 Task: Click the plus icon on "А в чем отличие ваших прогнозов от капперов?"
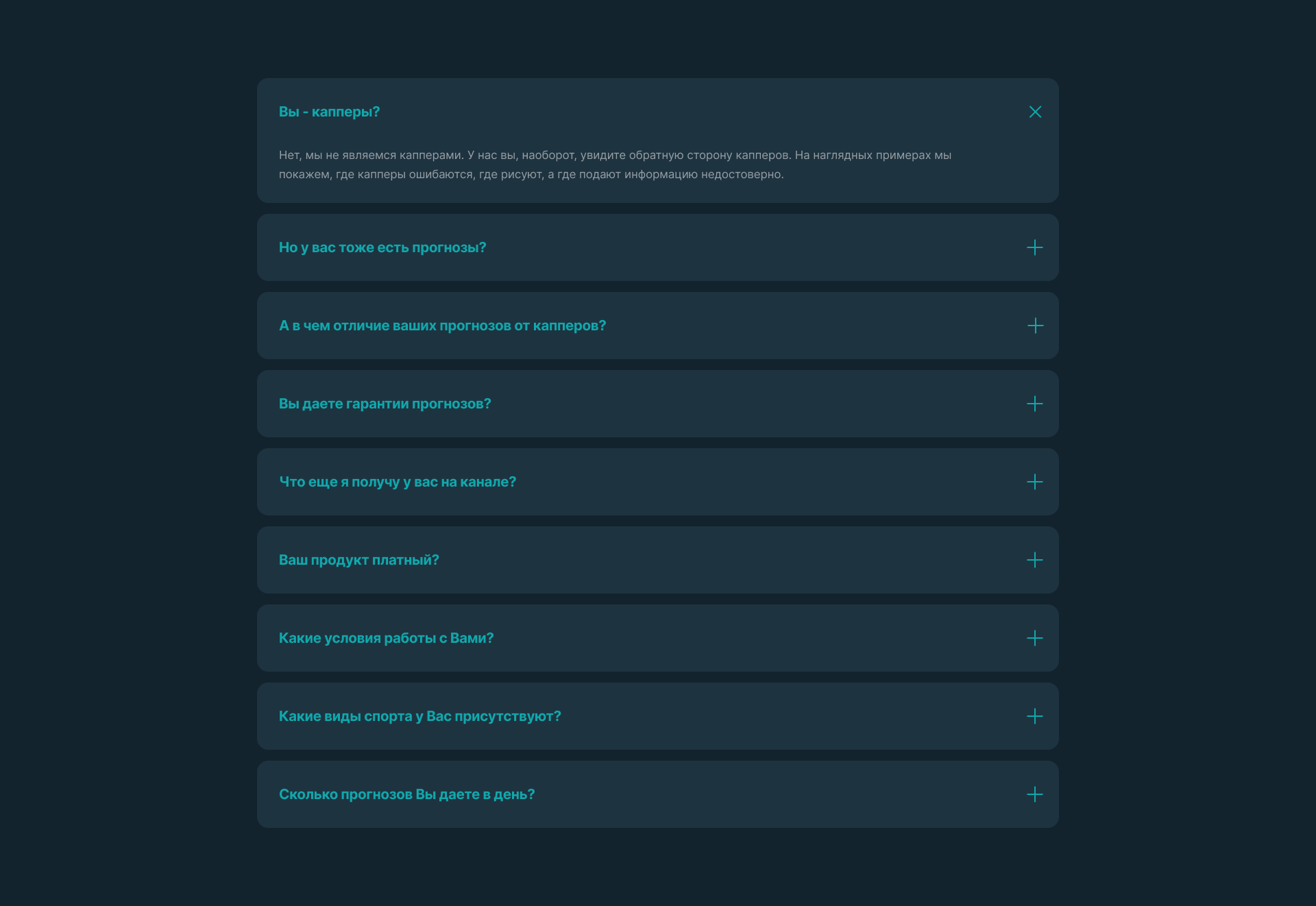(1035, 326)
